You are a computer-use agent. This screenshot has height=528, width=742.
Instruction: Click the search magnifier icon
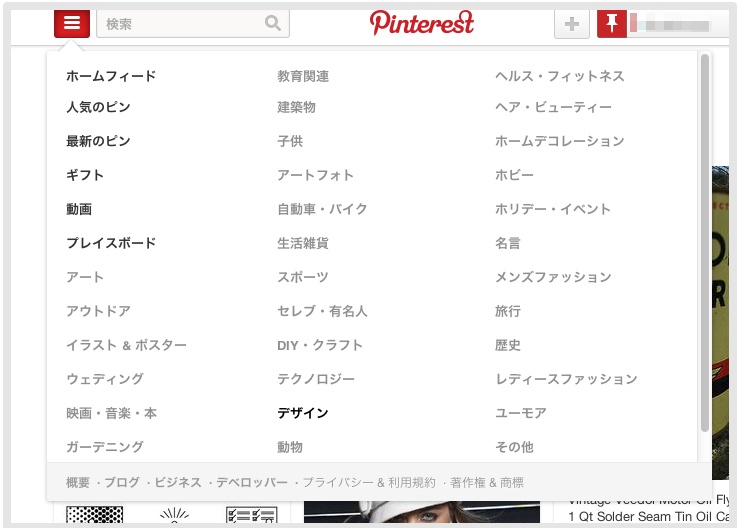pos(273,23)
